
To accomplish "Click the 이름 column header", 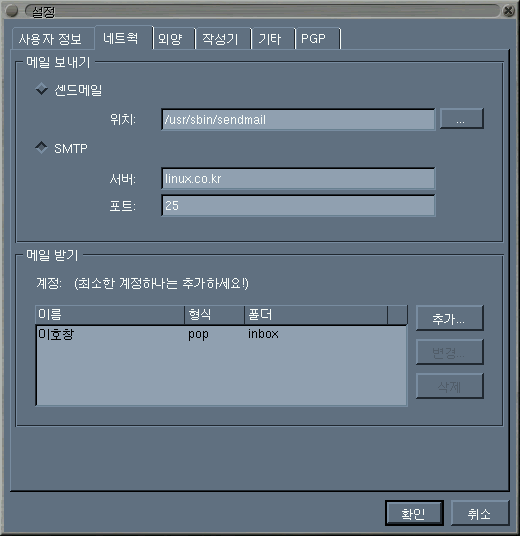I will point(110,314).
